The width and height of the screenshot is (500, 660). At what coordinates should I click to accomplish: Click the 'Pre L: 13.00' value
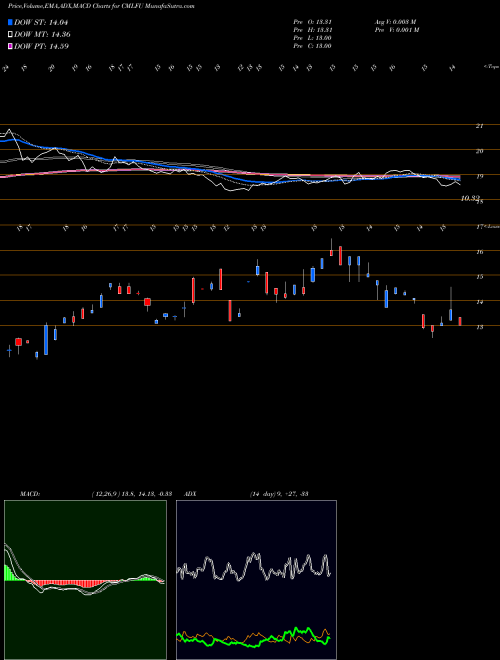[x=312, y=38]
